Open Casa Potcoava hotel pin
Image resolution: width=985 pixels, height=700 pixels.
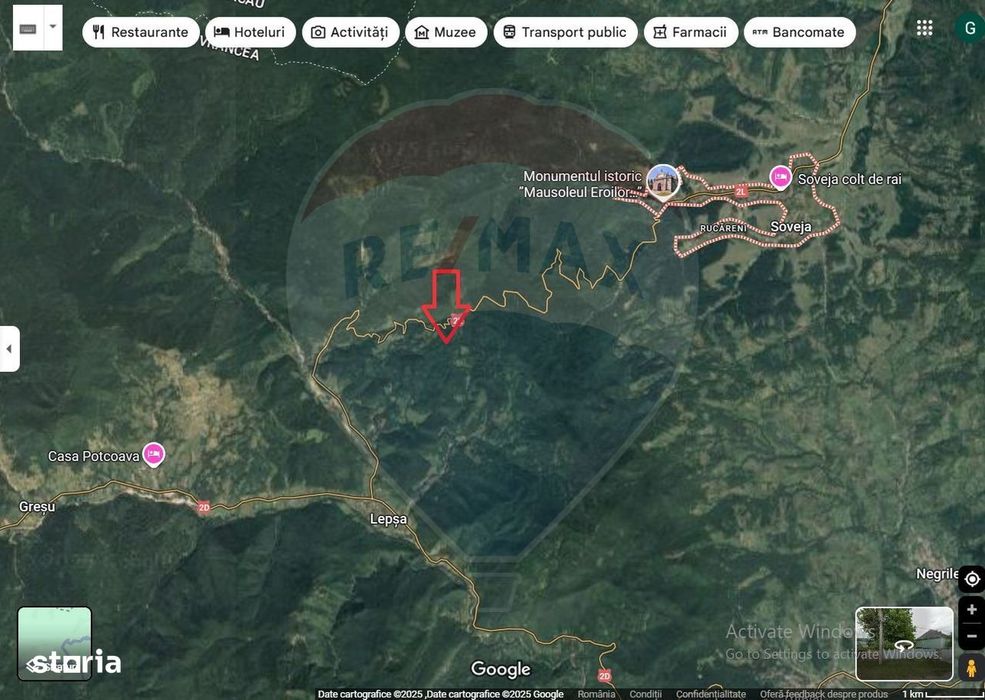pyautogui.click(x=154, y=454)
